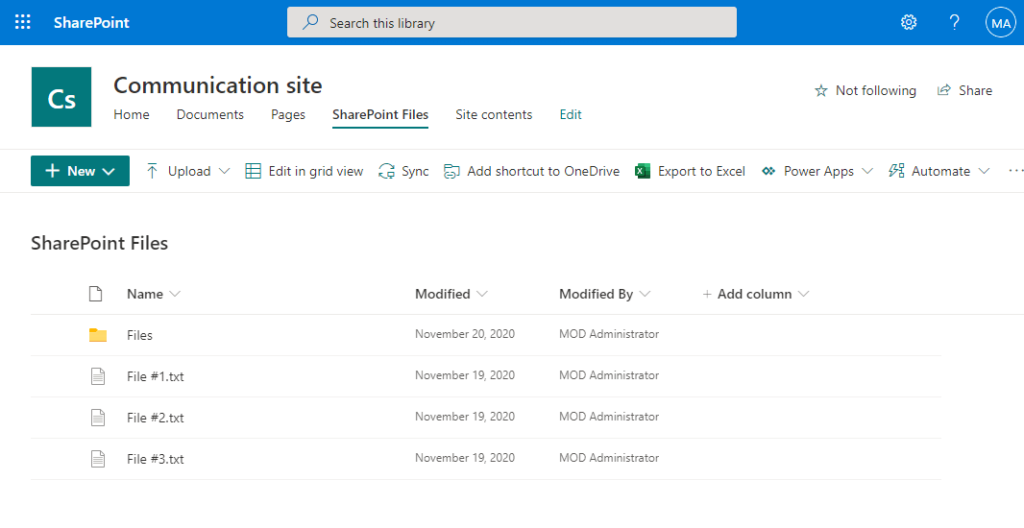Click the SharePoint brand link

click(91, 22)
